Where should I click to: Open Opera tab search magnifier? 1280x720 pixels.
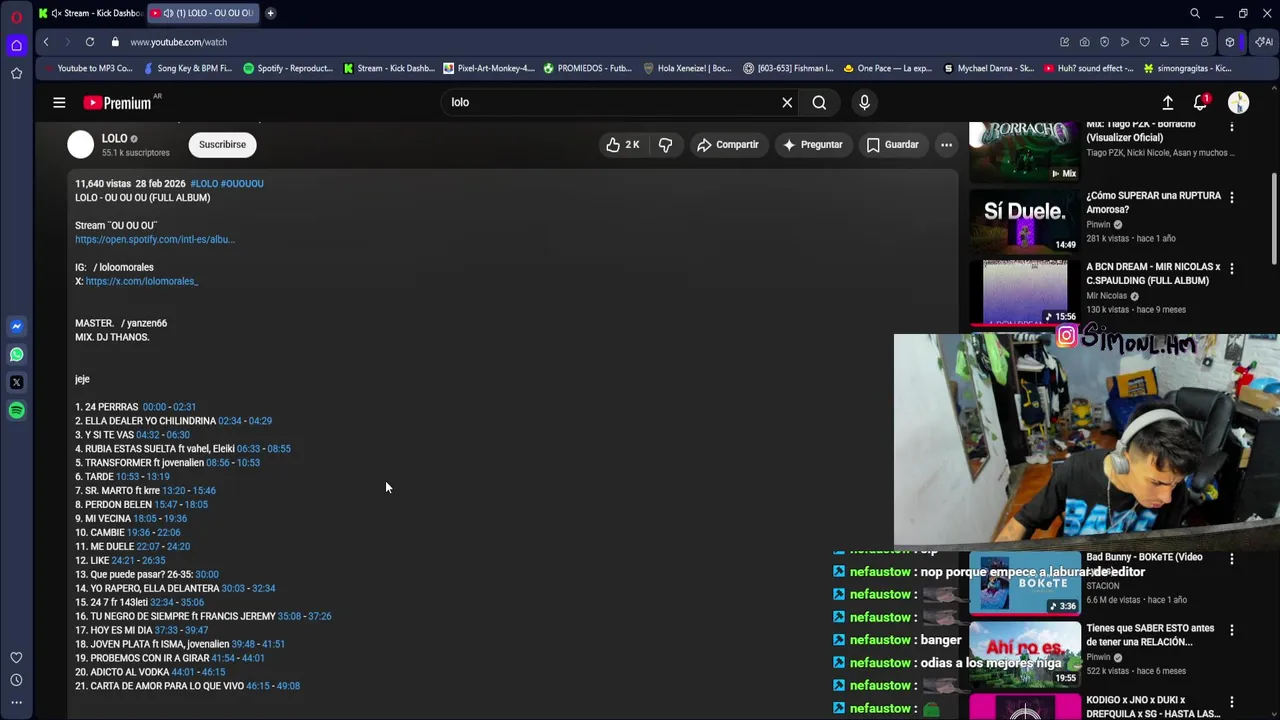click(1195, 13)
